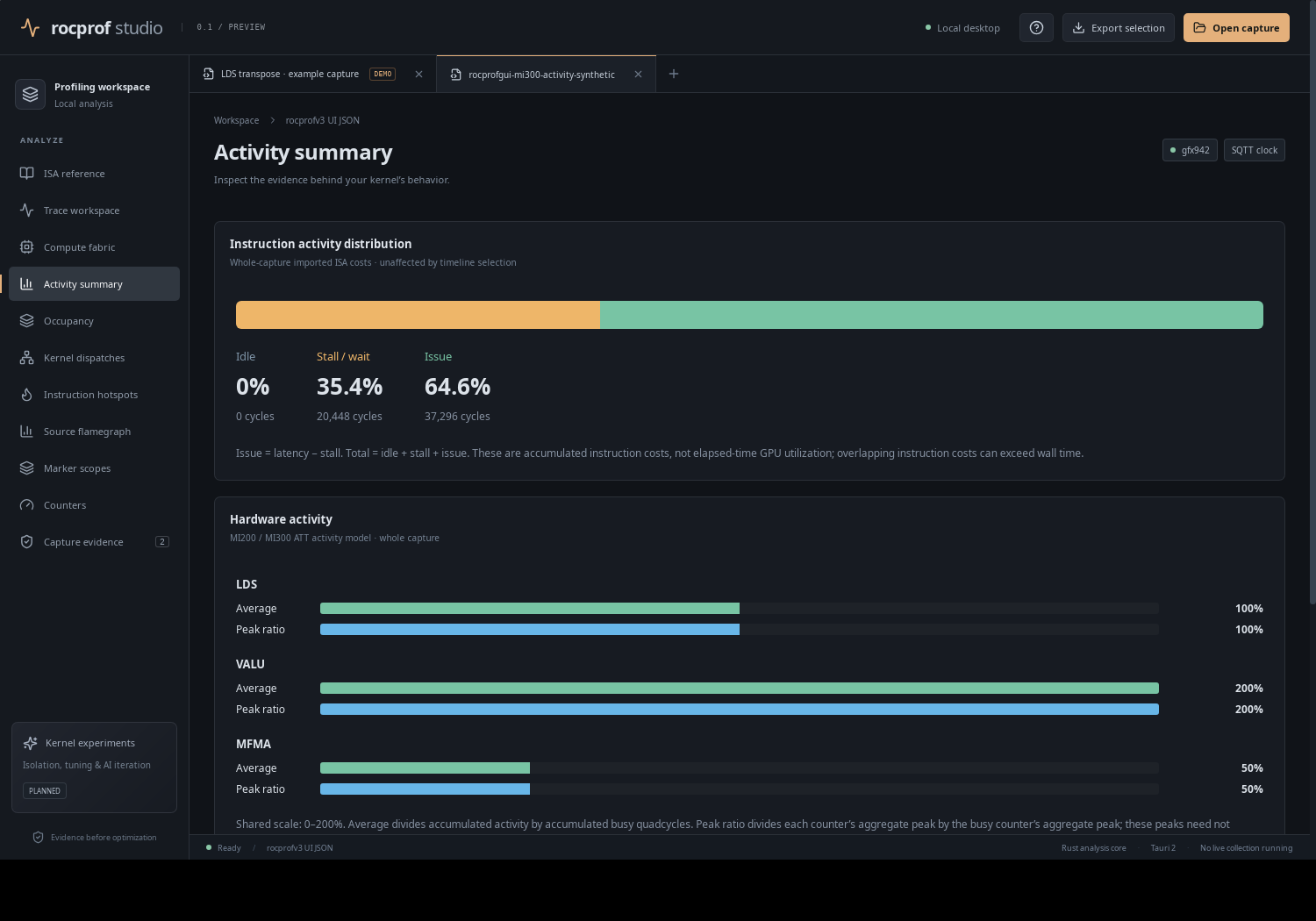The width and height of the screenshot is (1316, 921).
Task: Click the Kernel experiments sparkle icon
Action: 31,743
